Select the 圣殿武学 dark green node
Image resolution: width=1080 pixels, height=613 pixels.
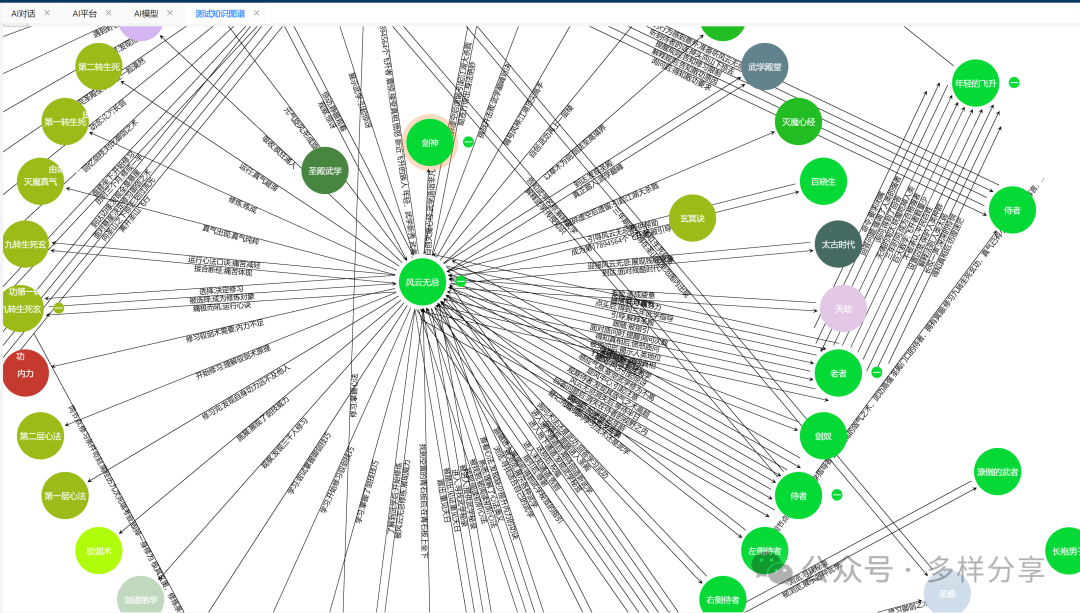click(x=325, y=170)
